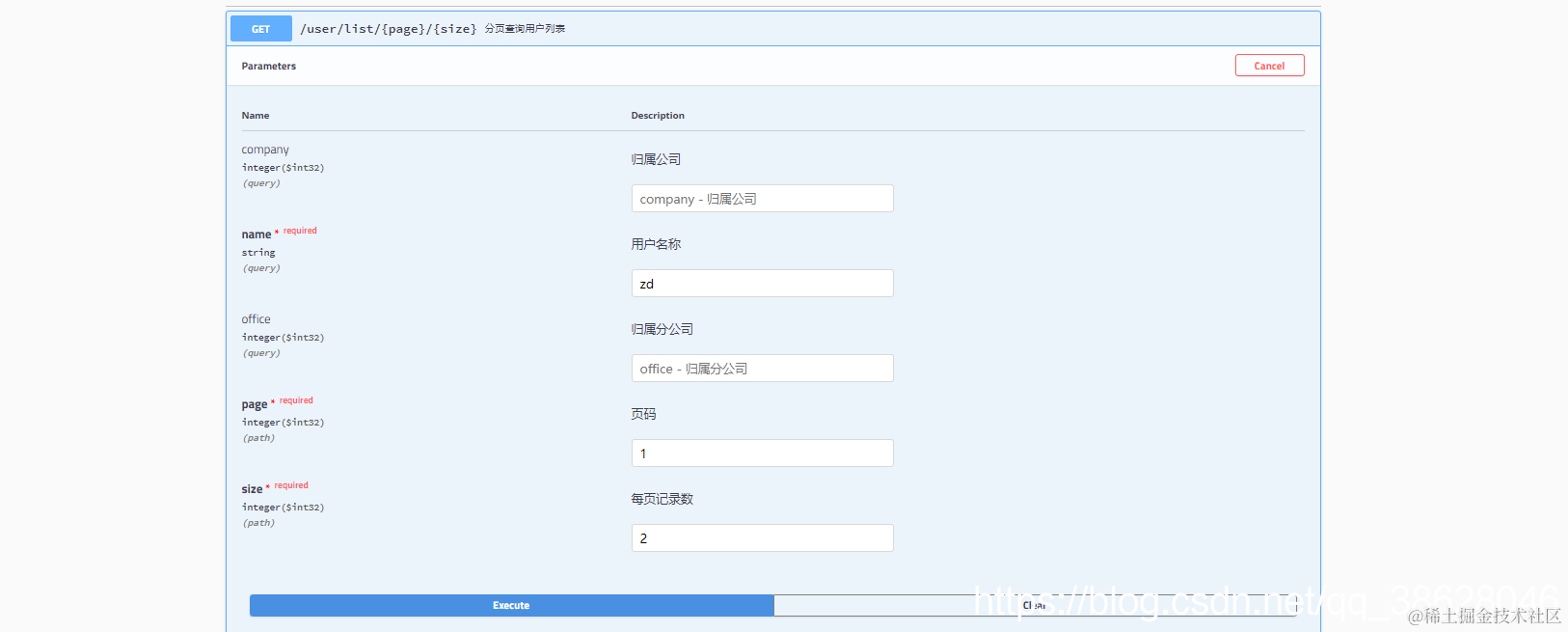Select the required marker beside name

300,231
